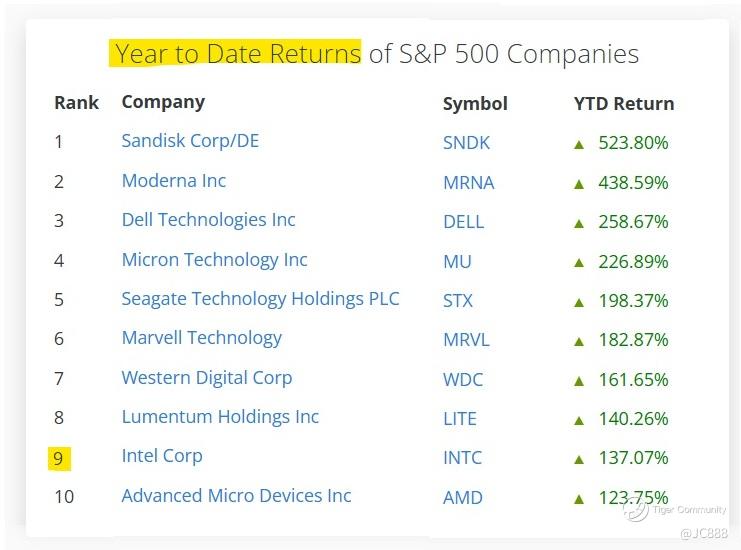Image resolution: width=741 pixels, height=550 pixels.
Task: Open the Intel Corp company link
Action: tap(162, 456)
